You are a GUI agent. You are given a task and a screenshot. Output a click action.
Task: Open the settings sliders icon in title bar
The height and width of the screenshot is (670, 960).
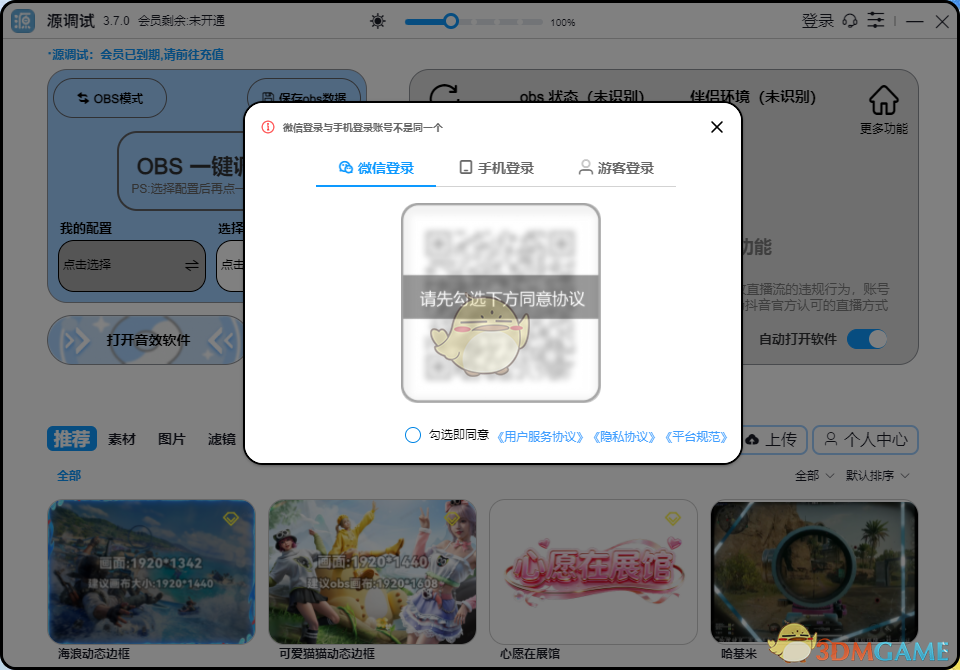876,20
